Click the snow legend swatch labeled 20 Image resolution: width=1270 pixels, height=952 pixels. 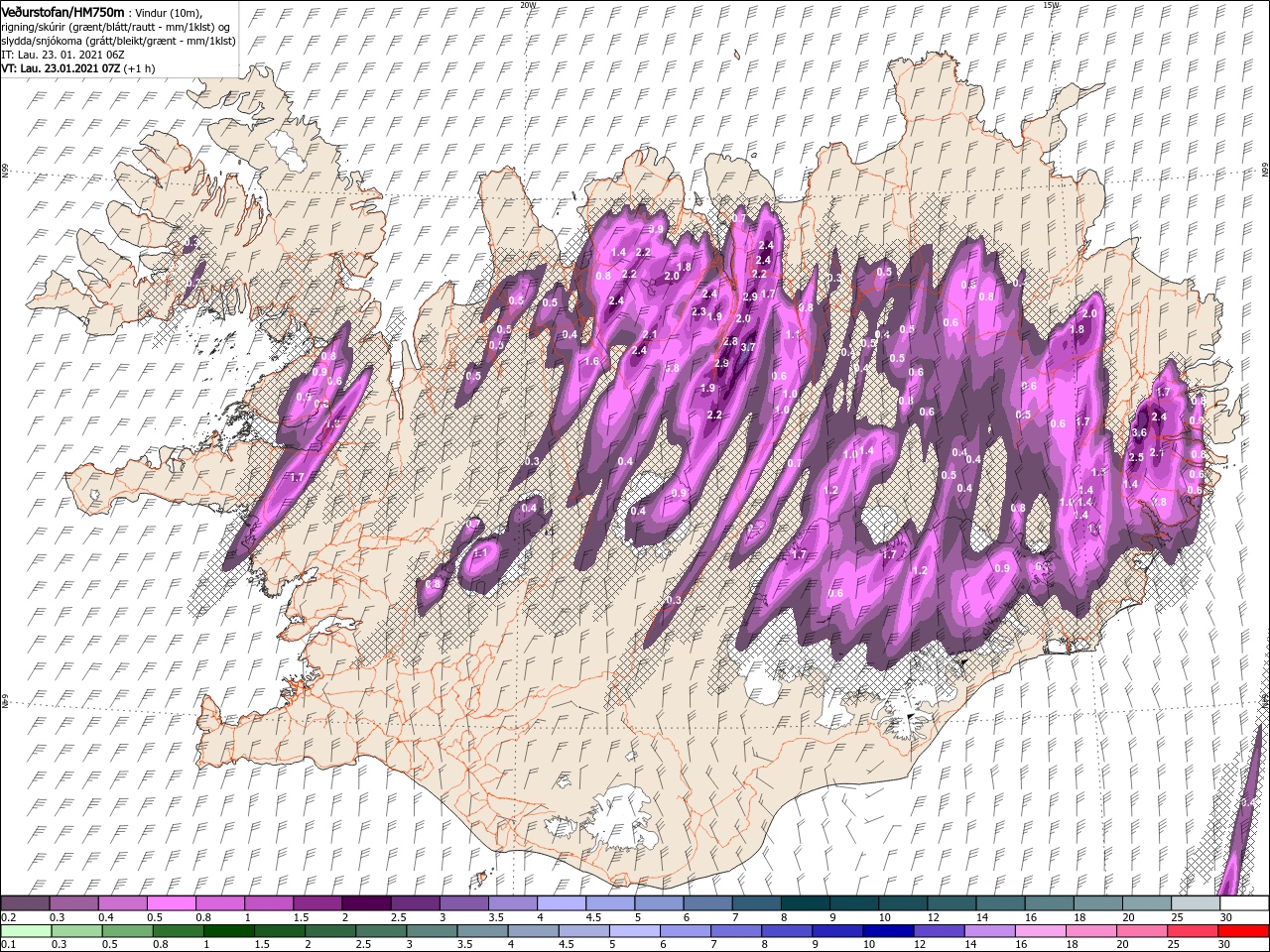pos(1145,903)
